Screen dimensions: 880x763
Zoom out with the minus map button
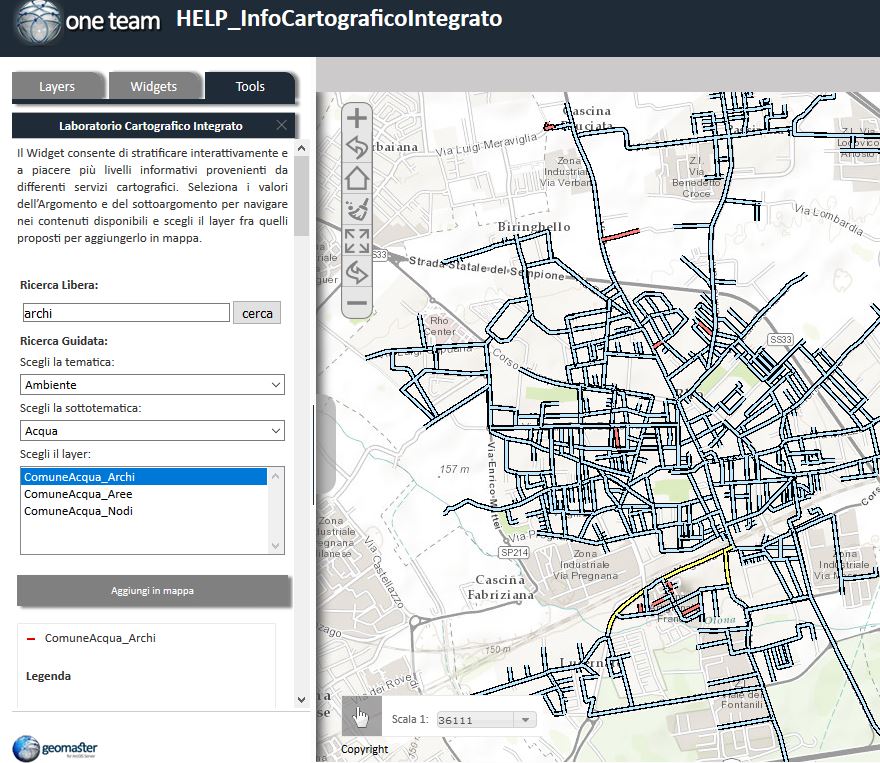[x=357, y=303]
